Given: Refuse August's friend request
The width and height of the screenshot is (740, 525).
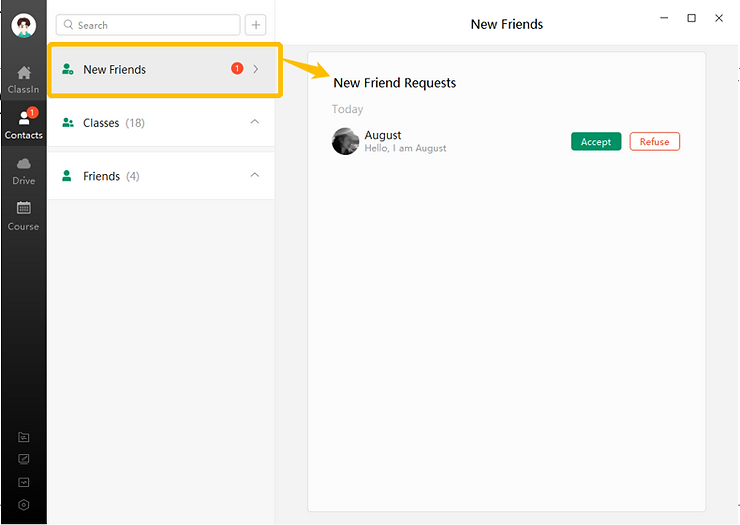Looking at the screenshot, I should click(x=654, y=142).
